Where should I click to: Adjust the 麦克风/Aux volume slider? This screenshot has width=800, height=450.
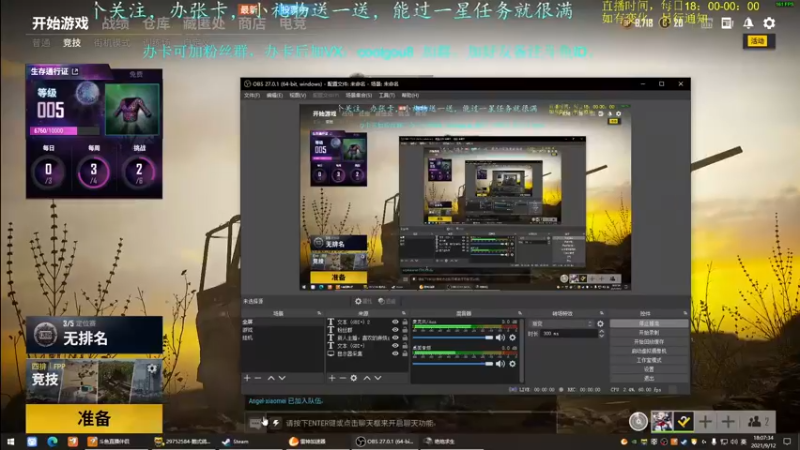453,338
